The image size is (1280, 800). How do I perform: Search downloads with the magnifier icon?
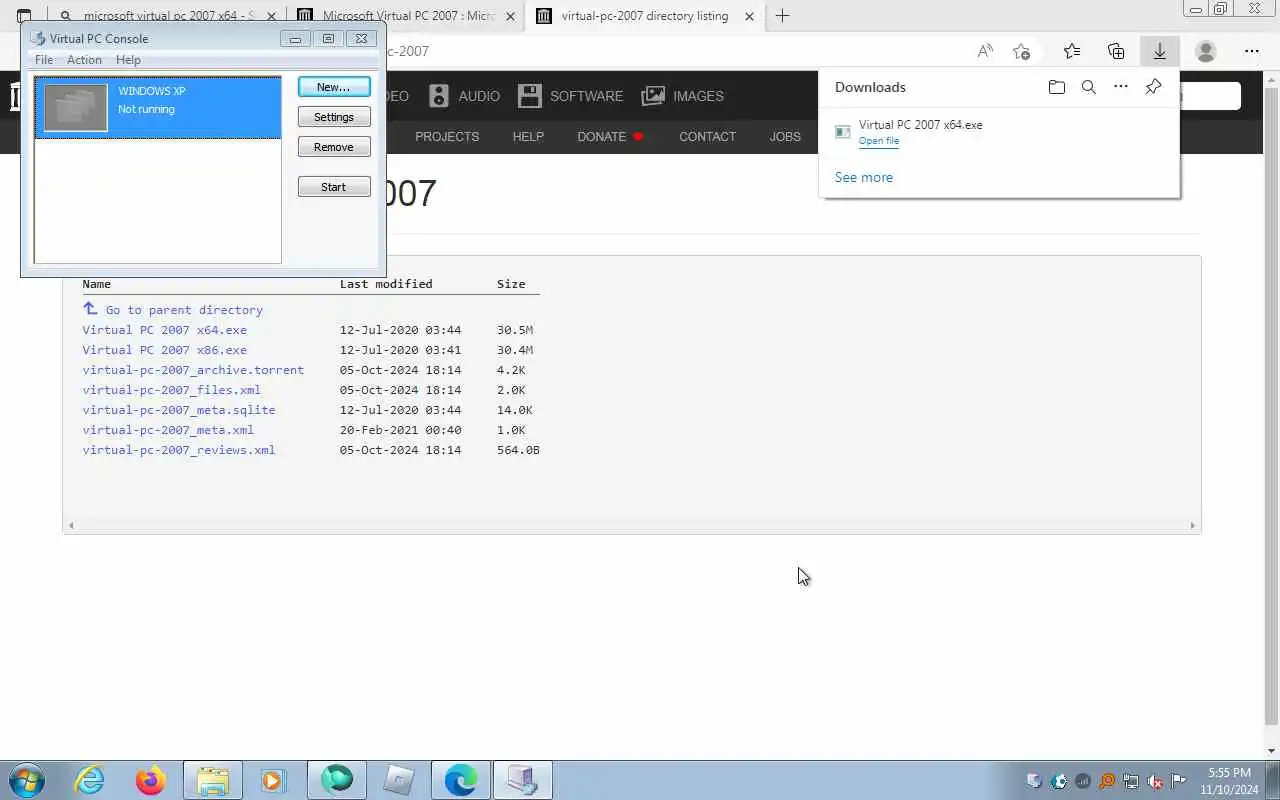pos(1089,87)
